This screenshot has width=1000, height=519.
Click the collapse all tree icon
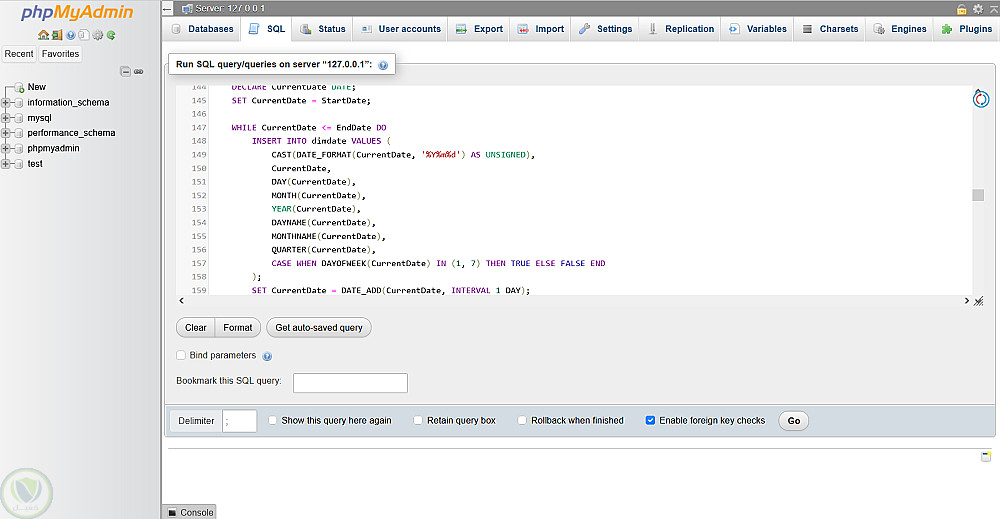(125, 71)
